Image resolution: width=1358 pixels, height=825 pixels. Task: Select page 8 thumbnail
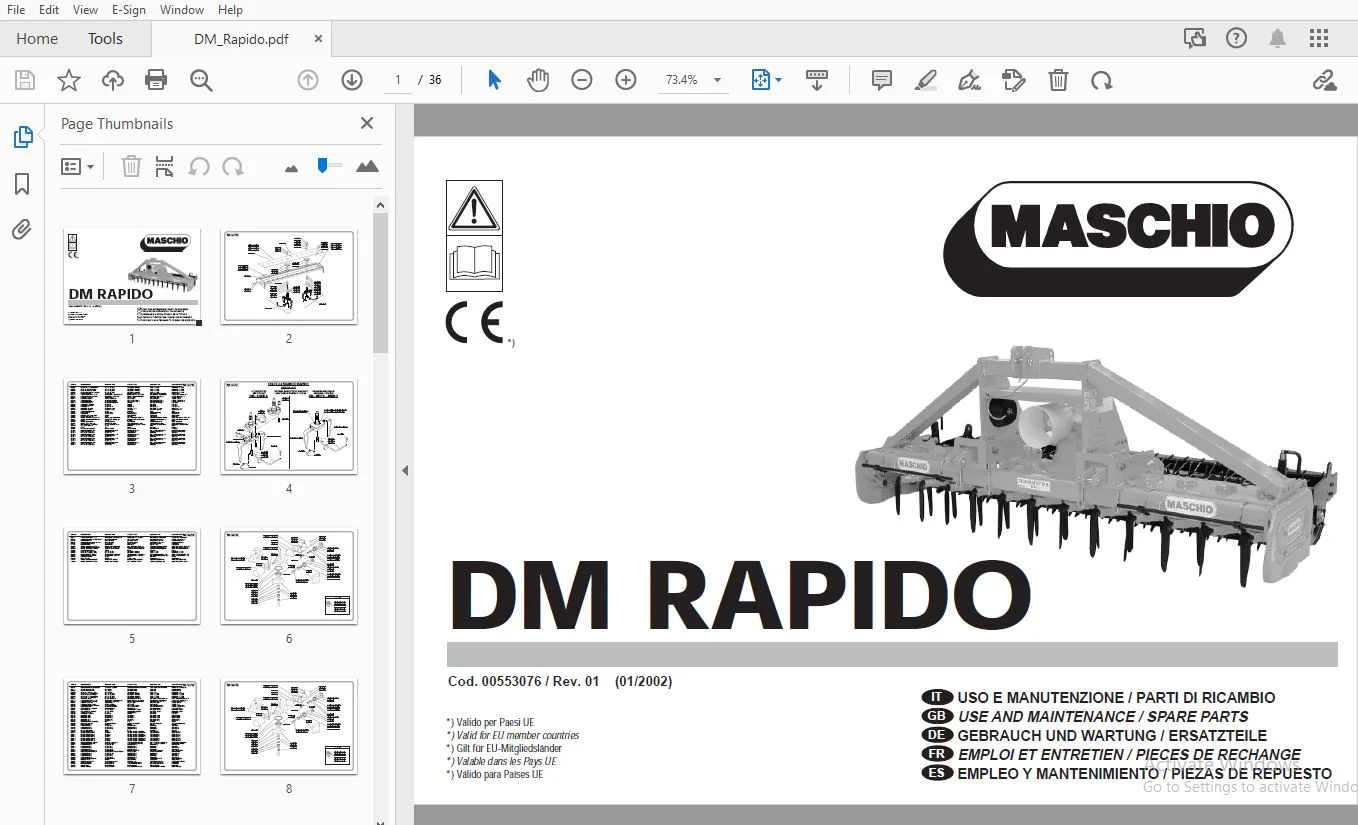(289, 726)
